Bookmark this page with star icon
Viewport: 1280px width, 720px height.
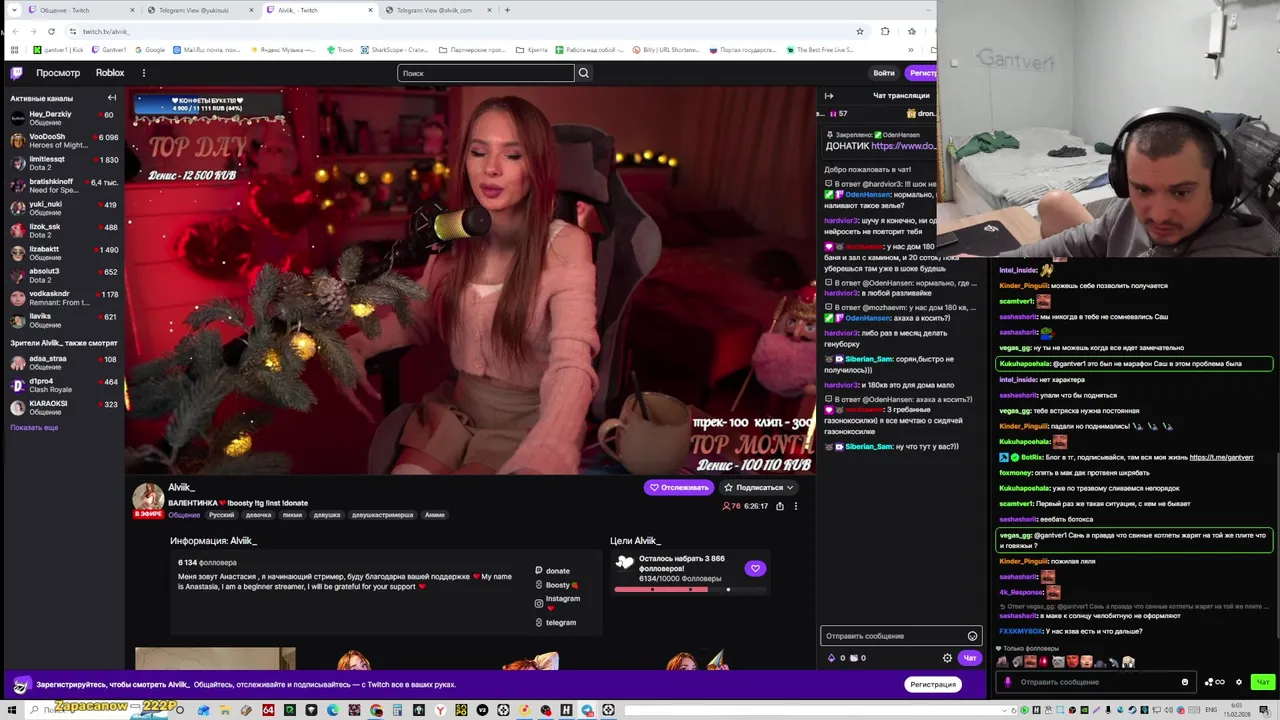pos(859,31)
